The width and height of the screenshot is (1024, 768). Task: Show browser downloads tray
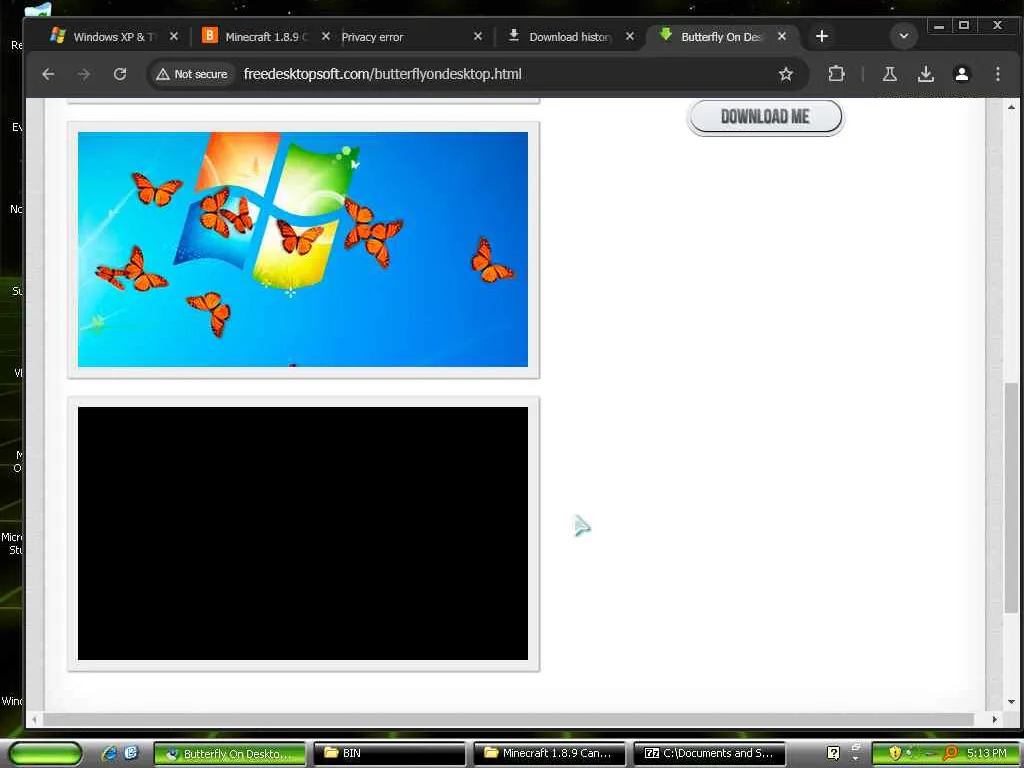pos(925,74)
